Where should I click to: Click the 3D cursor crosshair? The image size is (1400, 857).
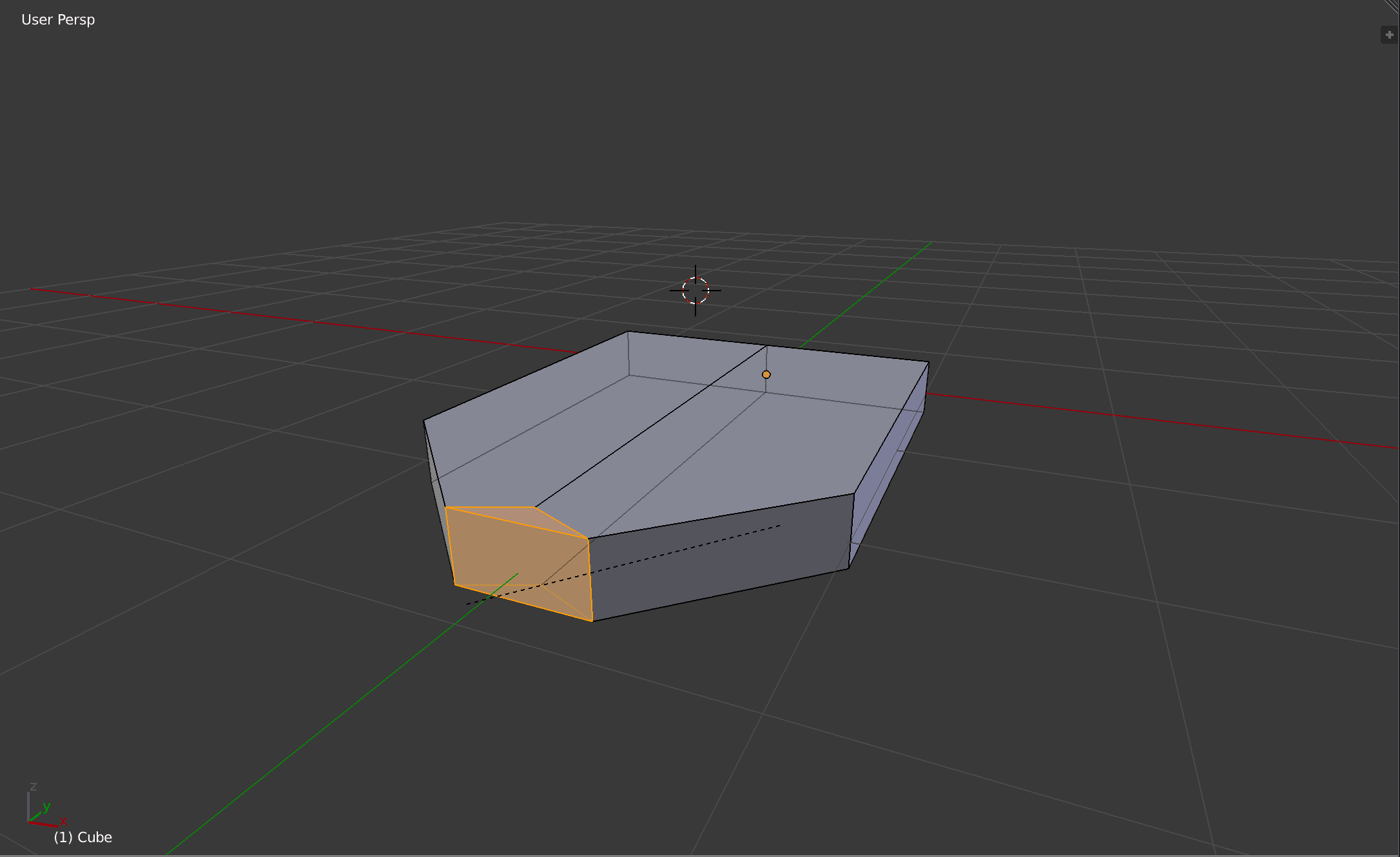695,291
